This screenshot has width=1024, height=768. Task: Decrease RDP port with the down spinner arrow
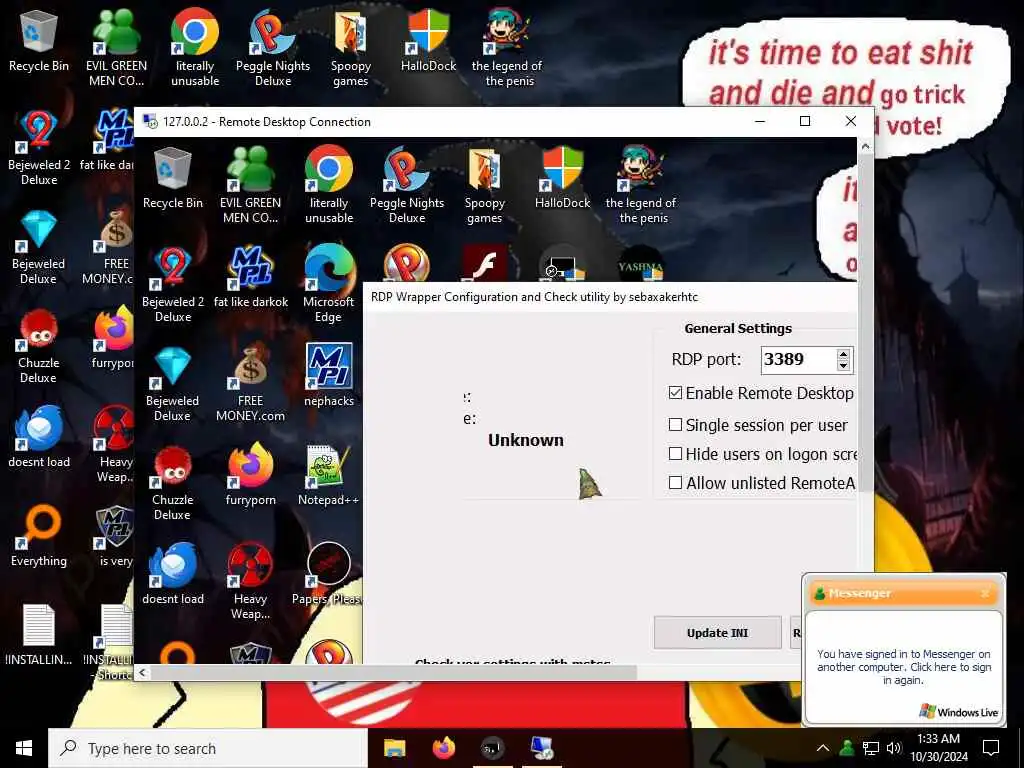pos(843,365)
